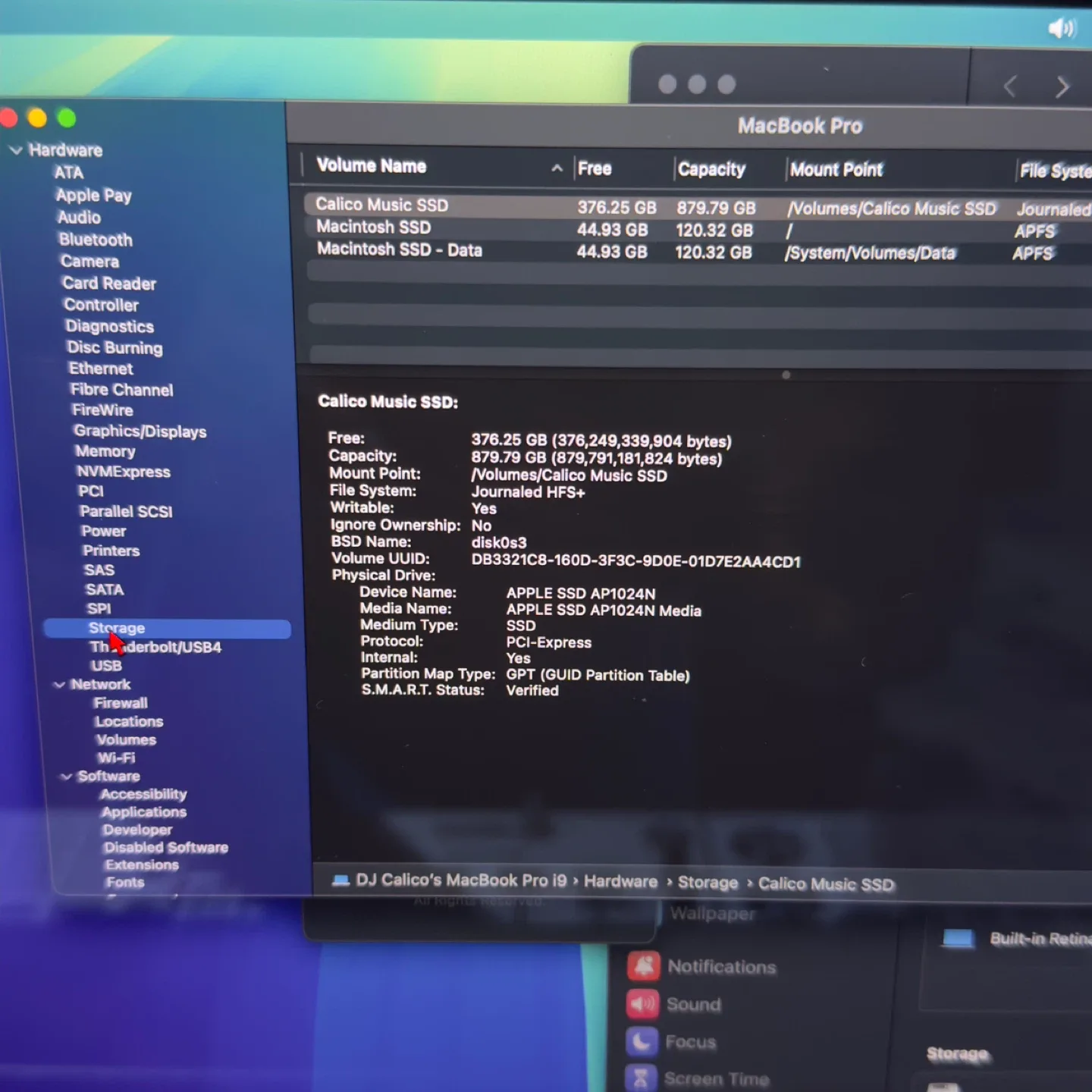Click Calico Music SSD in the breadcrumb path
This screenshot has width=1092, height=1092.
point(826,883)
